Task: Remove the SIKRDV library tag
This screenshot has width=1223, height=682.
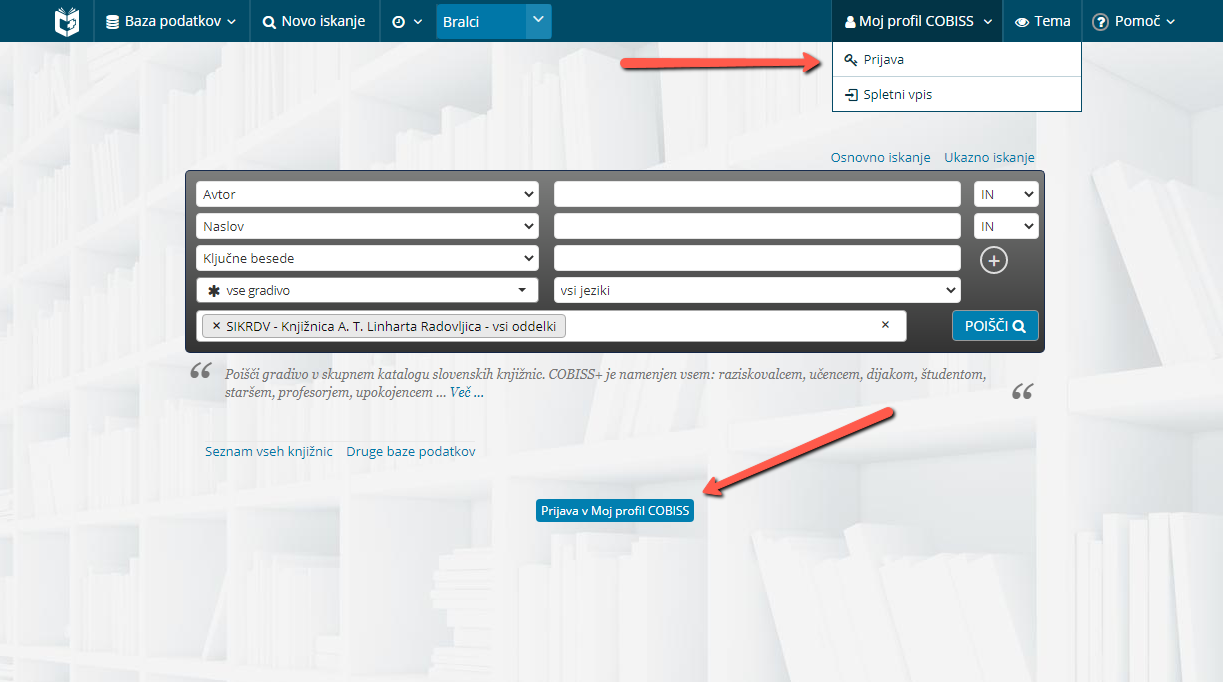Action: 216,326
